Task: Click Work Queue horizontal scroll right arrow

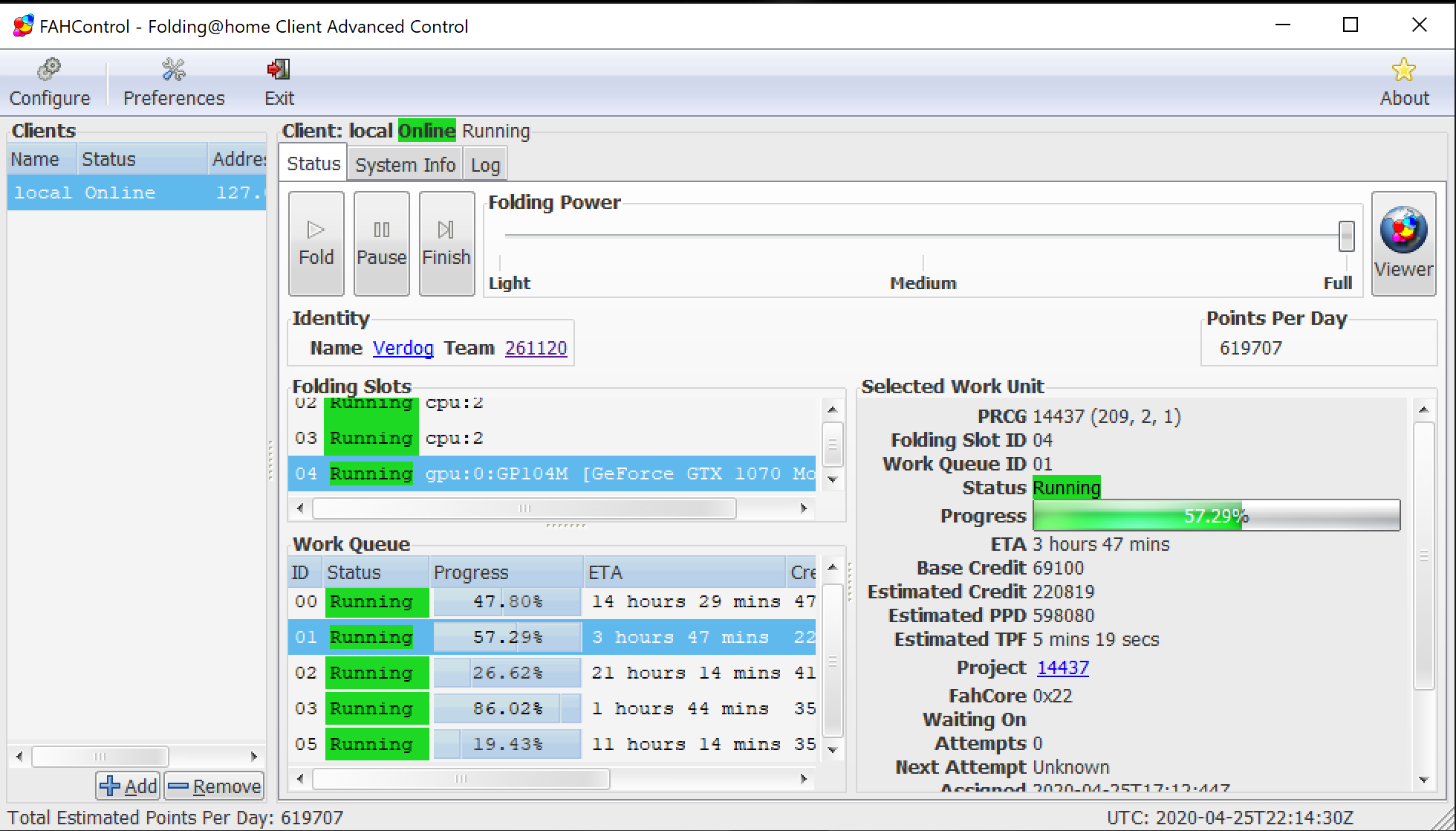Action: click(804, 779)
